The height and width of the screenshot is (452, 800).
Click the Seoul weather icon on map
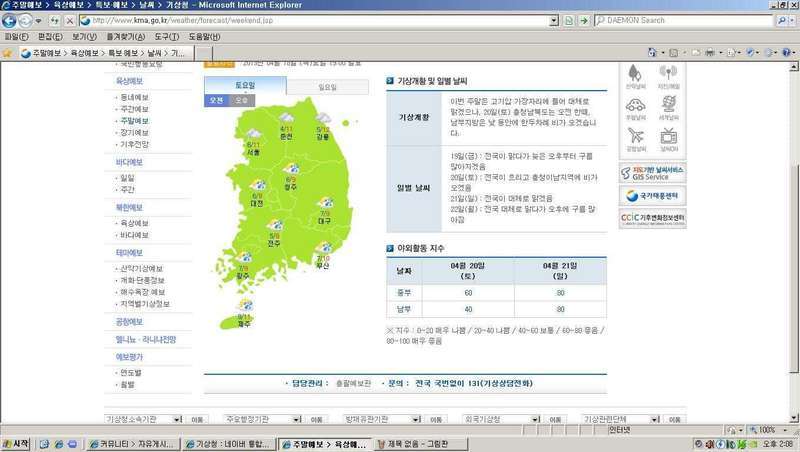[254, 135]
